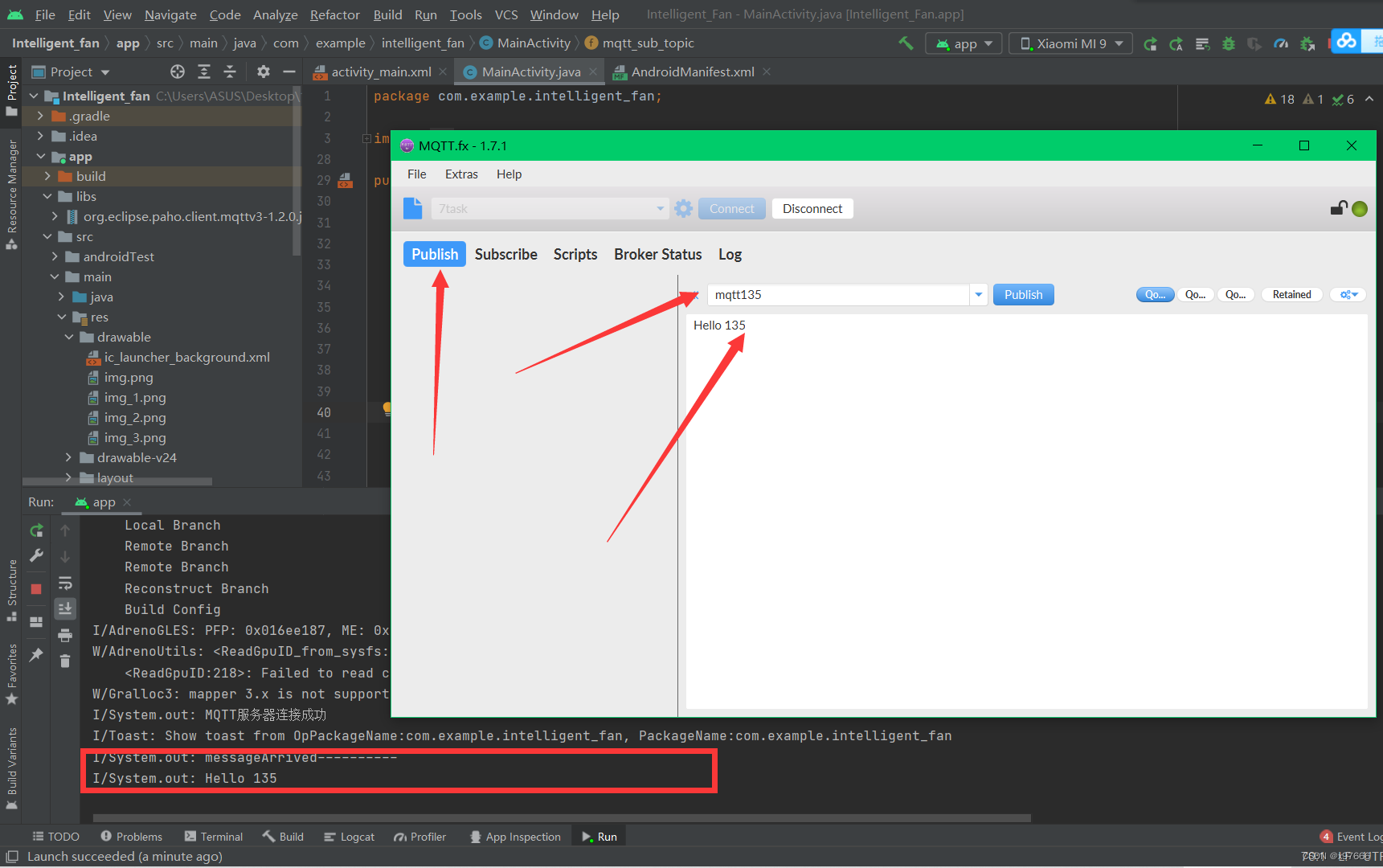Click MQTT.fx new profile document icon
The width and height of the screenshot is (1383, 868).
click(412, 208)
